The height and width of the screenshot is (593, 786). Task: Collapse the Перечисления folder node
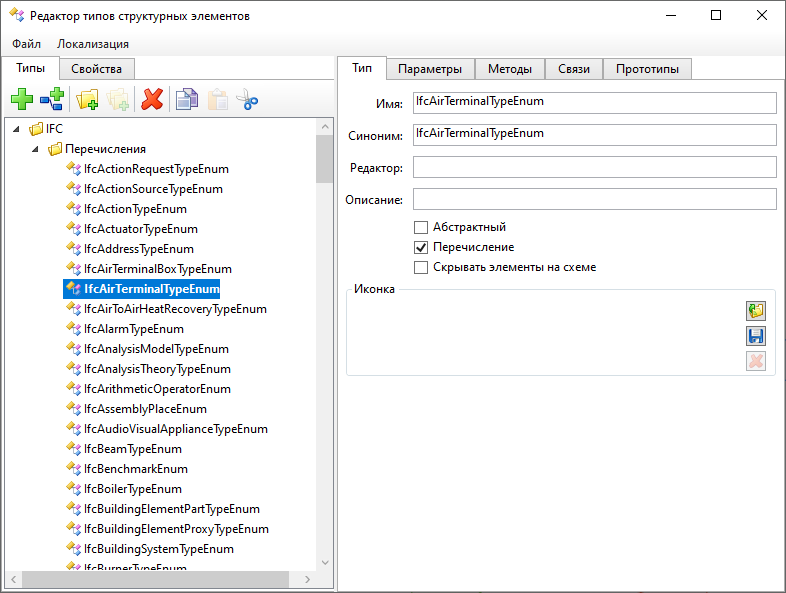35,149
